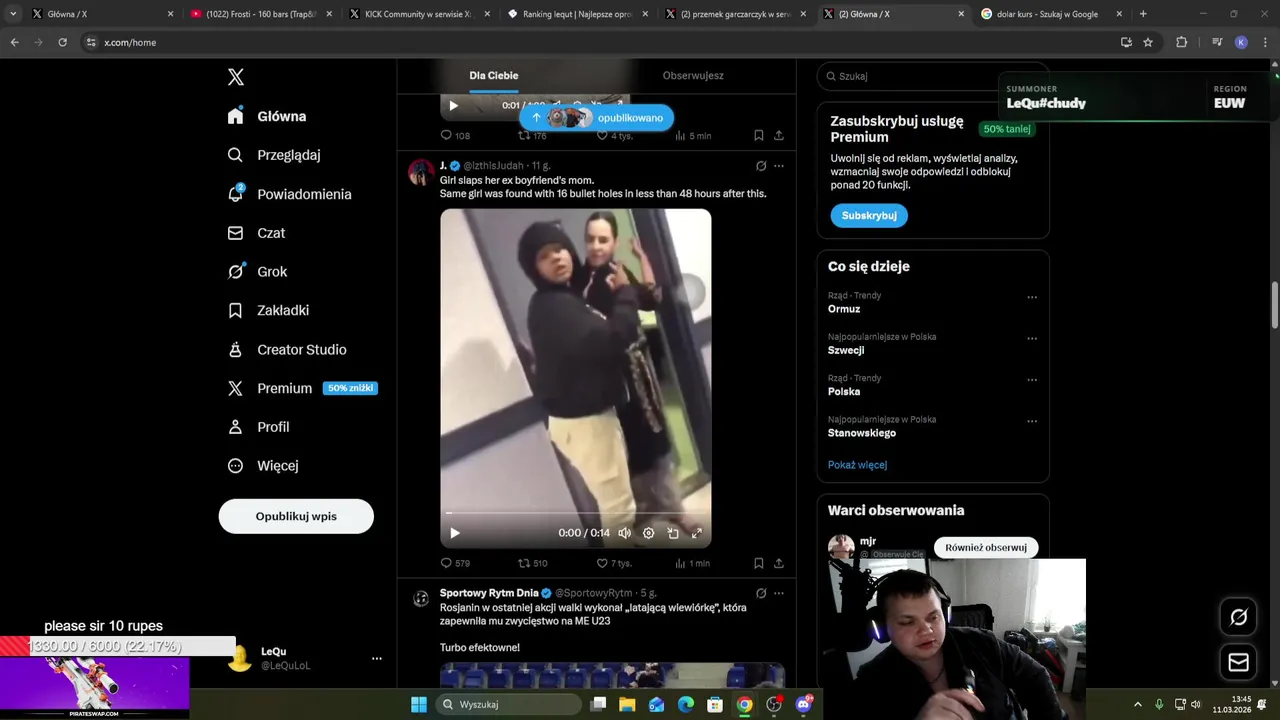1280x720 pixels.
Task: Open options for Ormuz trend
Action: [x=1032, y=297]
